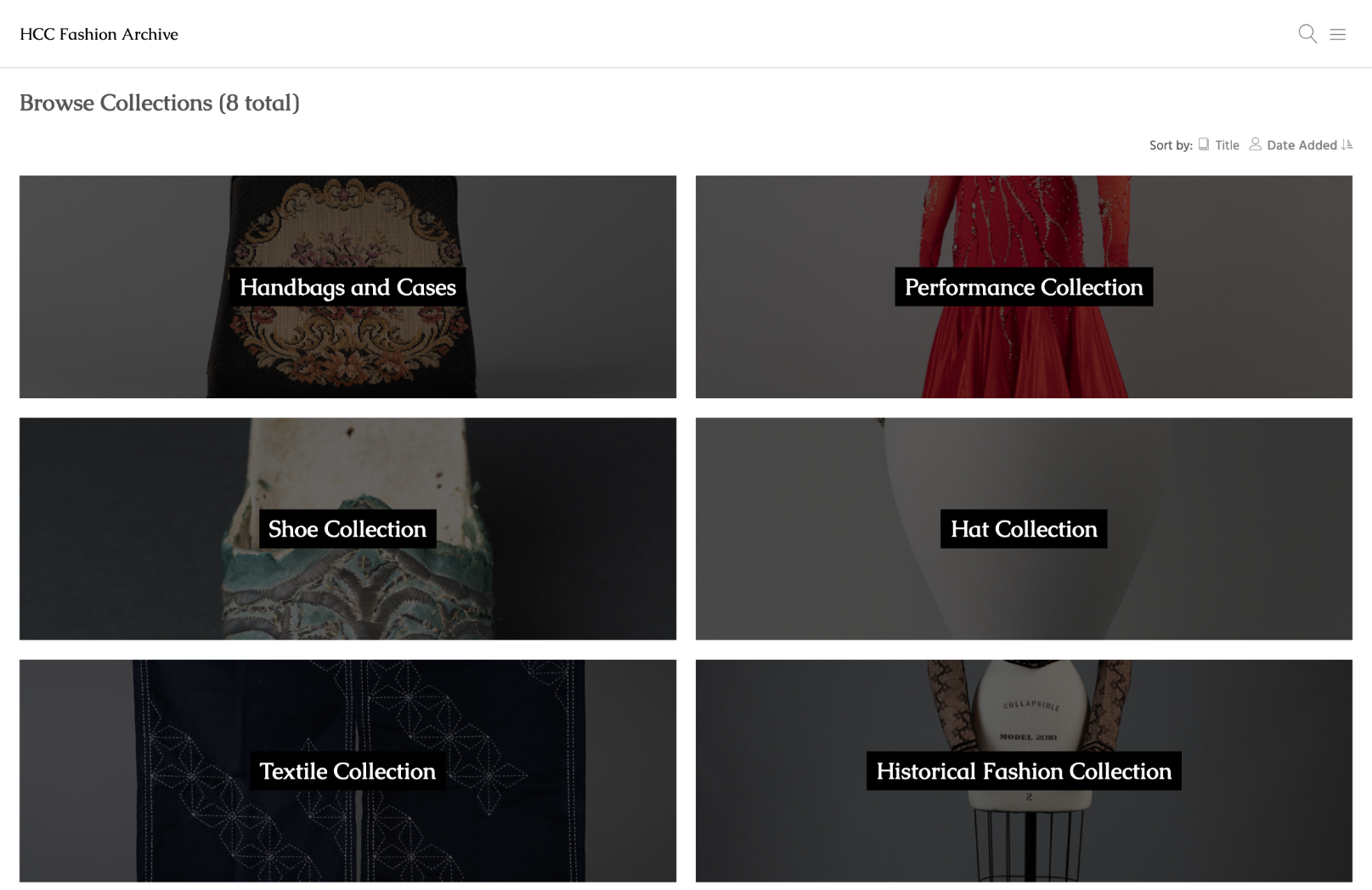Open the Hat Collection title

tap(1024, 529)
